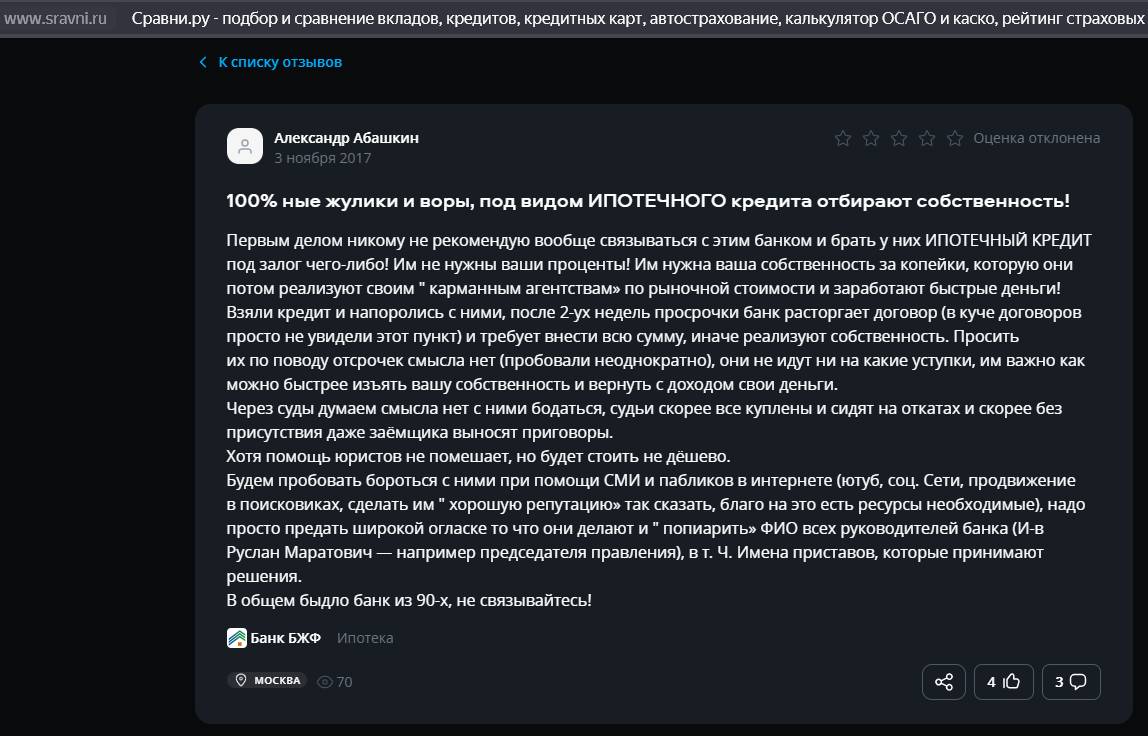Click the eye views icon showing 70

(324, 682)
